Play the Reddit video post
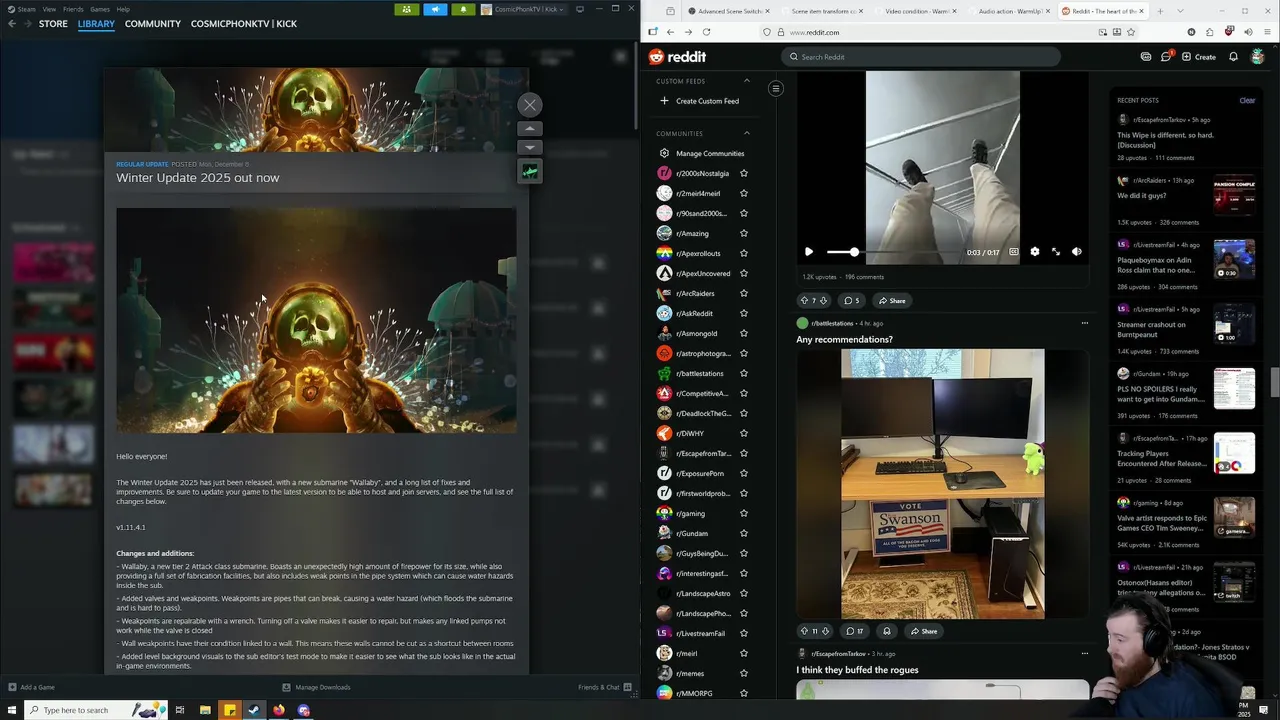 [x=808, y=252]
